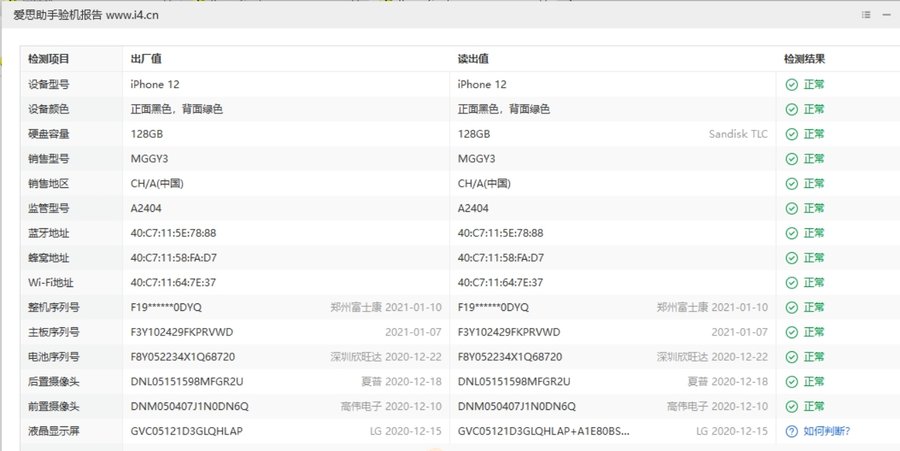This screenshot has height=451, width=900.
Task: Select the 销售地区 row label
Action: 49,184
